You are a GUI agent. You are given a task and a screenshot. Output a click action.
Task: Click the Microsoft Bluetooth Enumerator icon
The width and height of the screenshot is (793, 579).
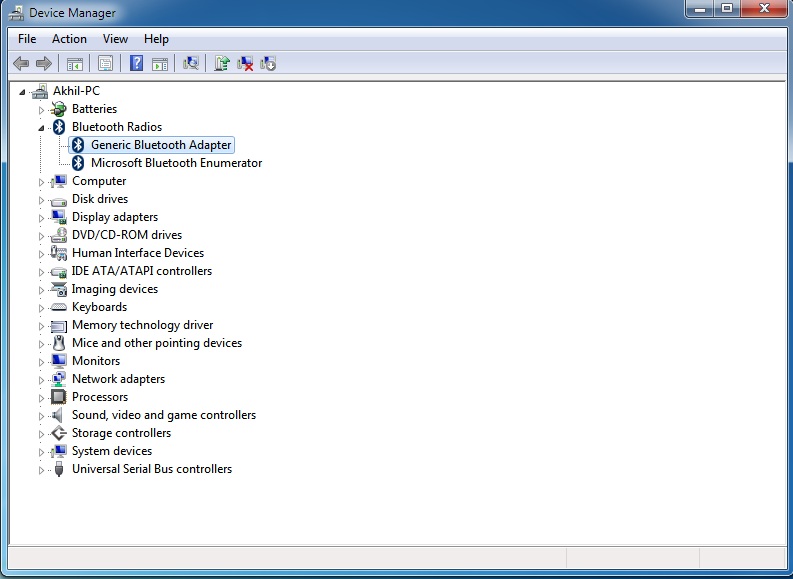(x=77, y=163)
